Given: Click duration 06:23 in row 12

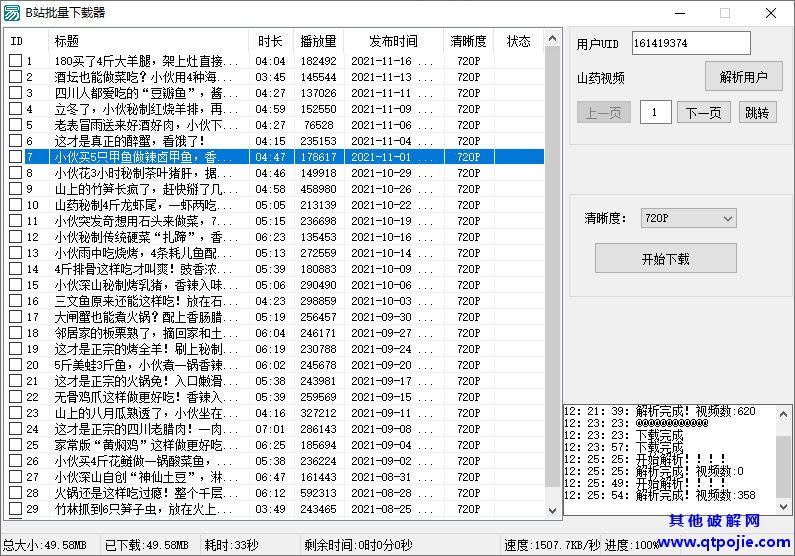Looking at the screenshot, I should 270,237.
